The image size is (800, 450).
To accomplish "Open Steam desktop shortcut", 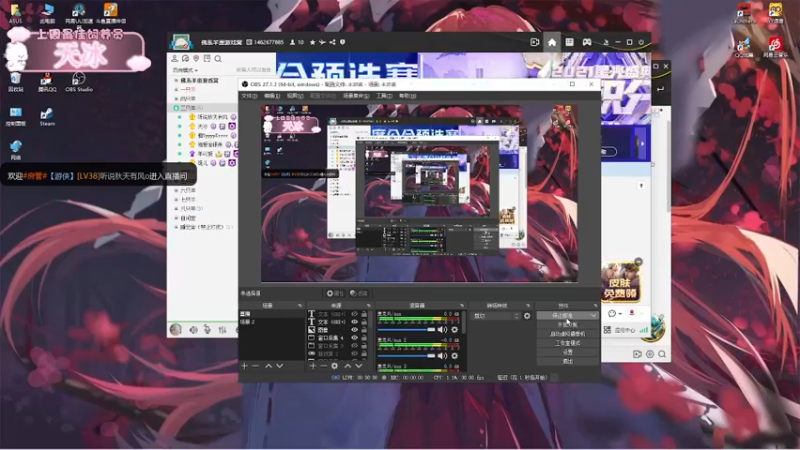I will pos(46,116).
